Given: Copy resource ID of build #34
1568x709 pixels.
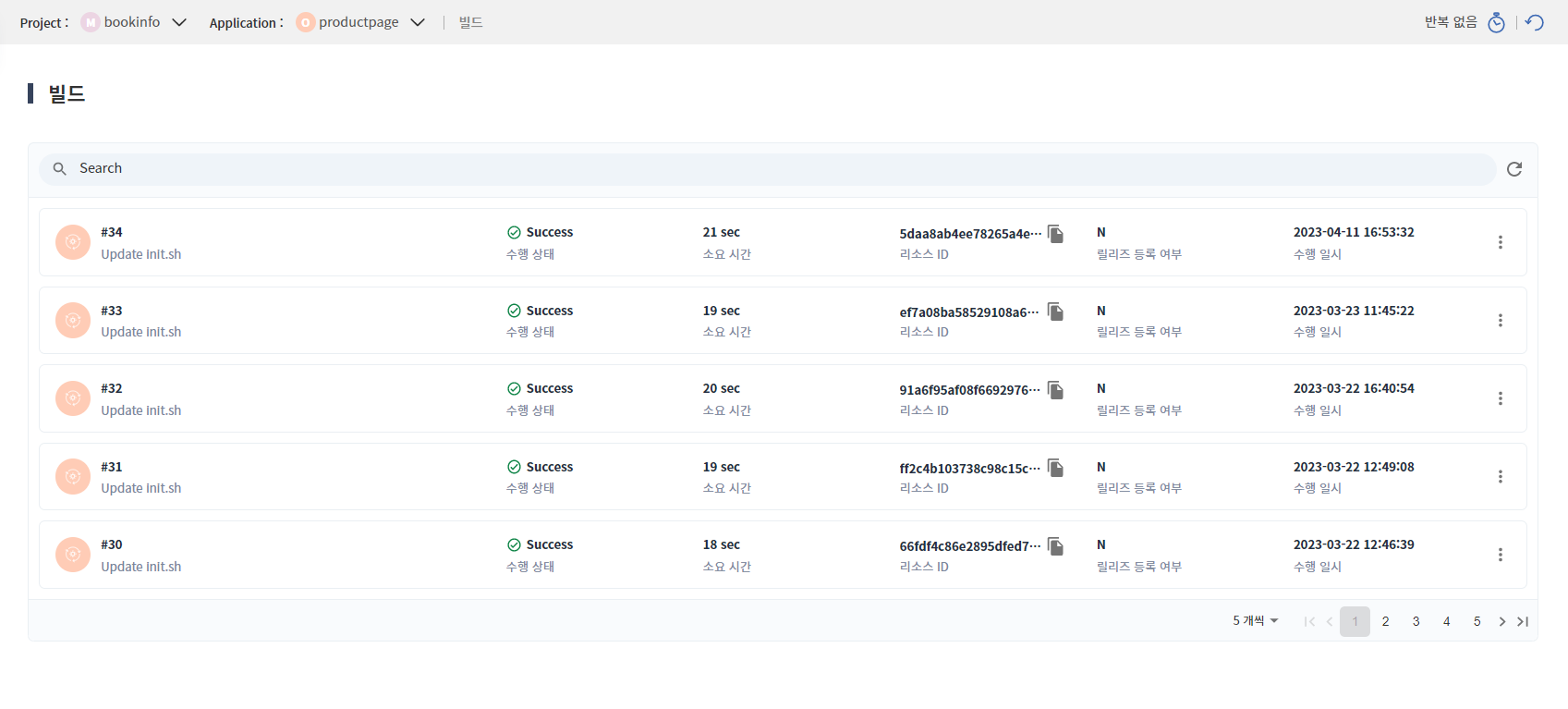Looking at the screenshot, I should (1055, 233).
